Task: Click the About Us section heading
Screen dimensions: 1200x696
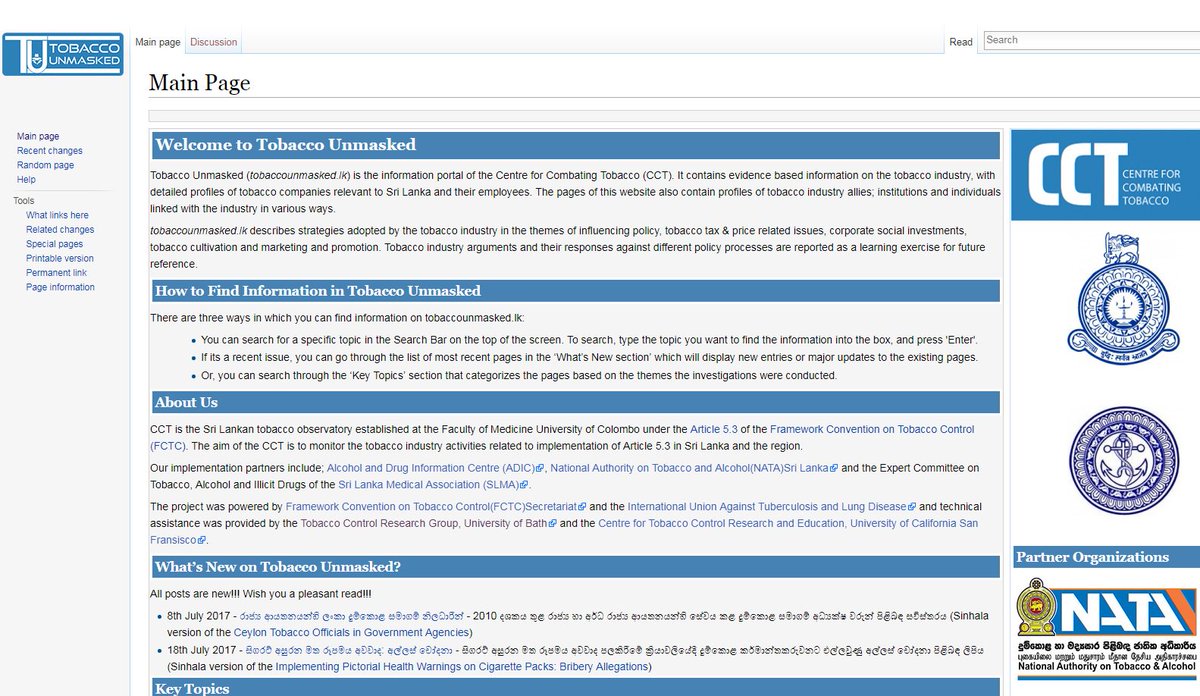Action: 186,402
